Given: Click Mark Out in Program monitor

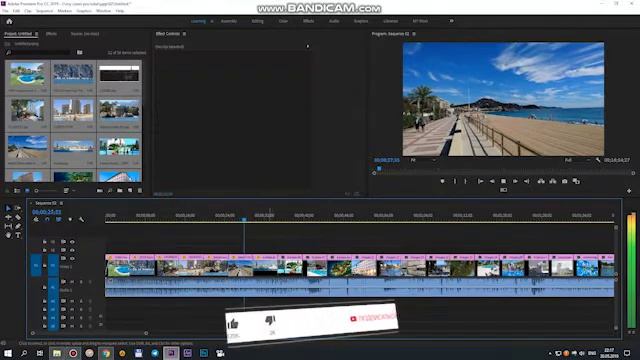Looking at the screenshot, I should point(466,181).
